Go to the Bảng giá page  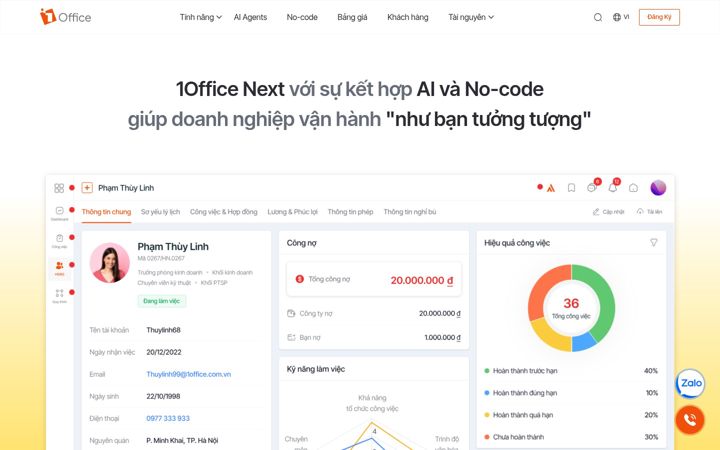(352, 17)
